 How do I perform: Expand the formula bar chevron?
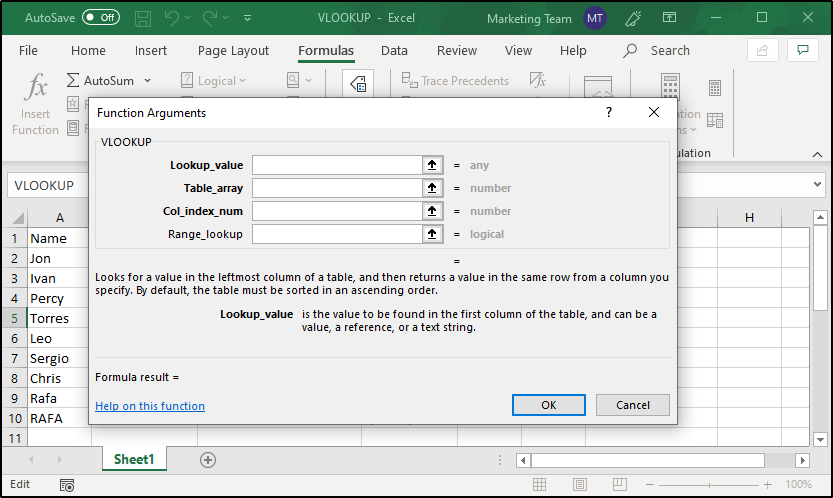(817, 184)
